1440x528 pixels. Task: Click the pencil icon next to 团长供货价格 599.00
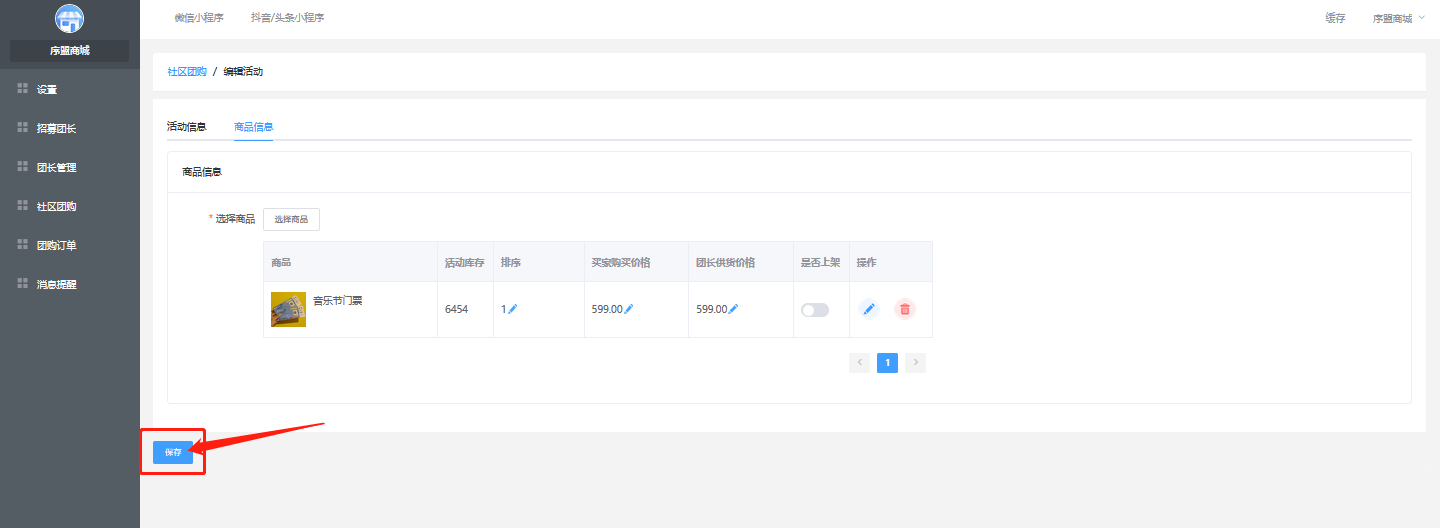(x=733, y=309)
